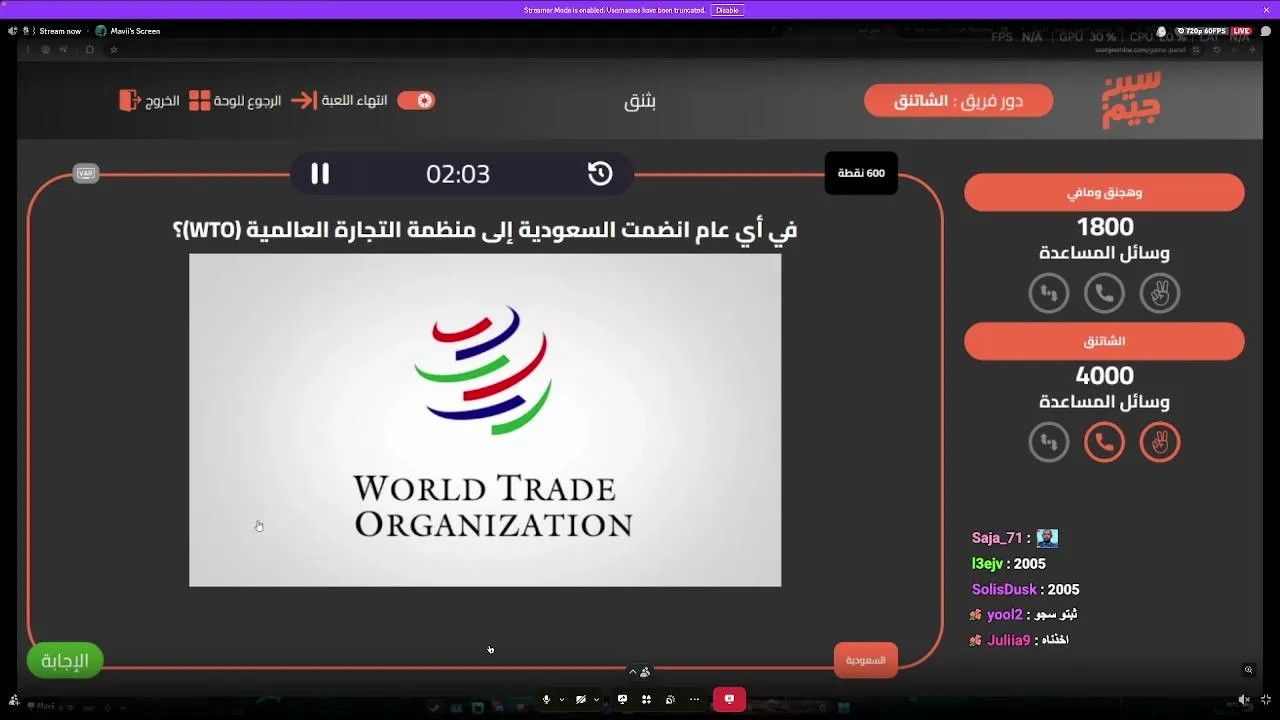This screenshot has height=720, width=1280.
Task: Open more options three-dots in call bar
Action: 694,699
